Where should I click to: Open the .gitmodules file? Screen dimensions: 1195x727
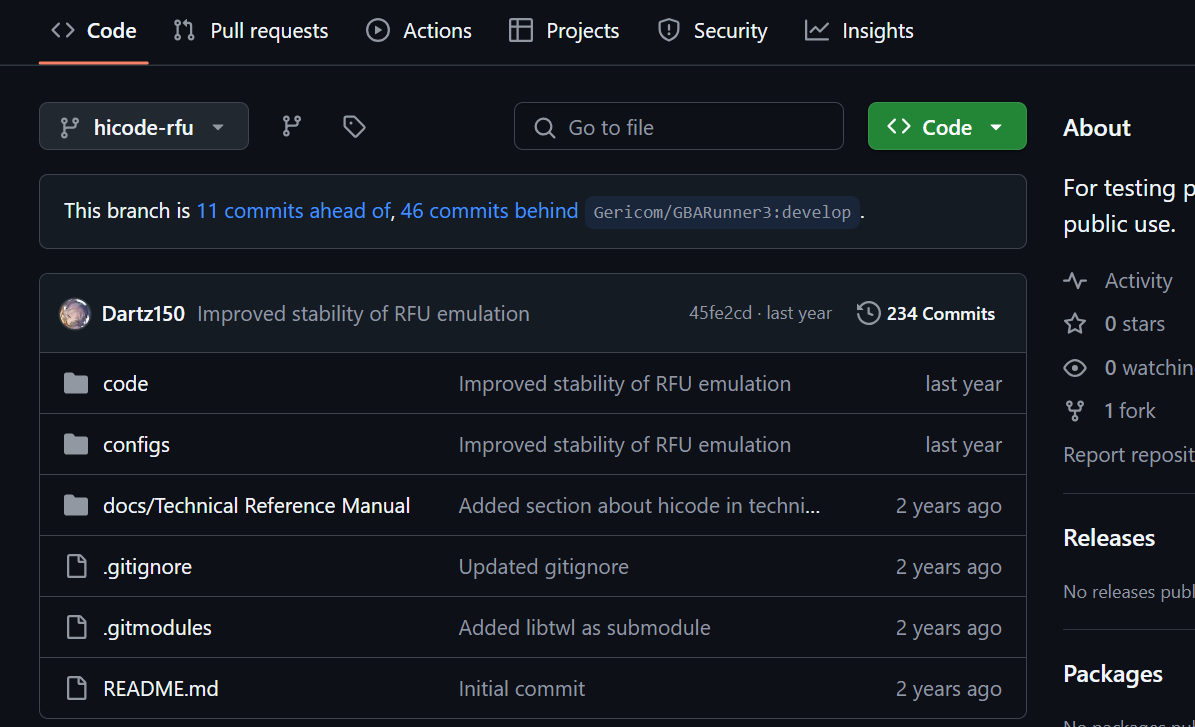(x=157, y=627)
